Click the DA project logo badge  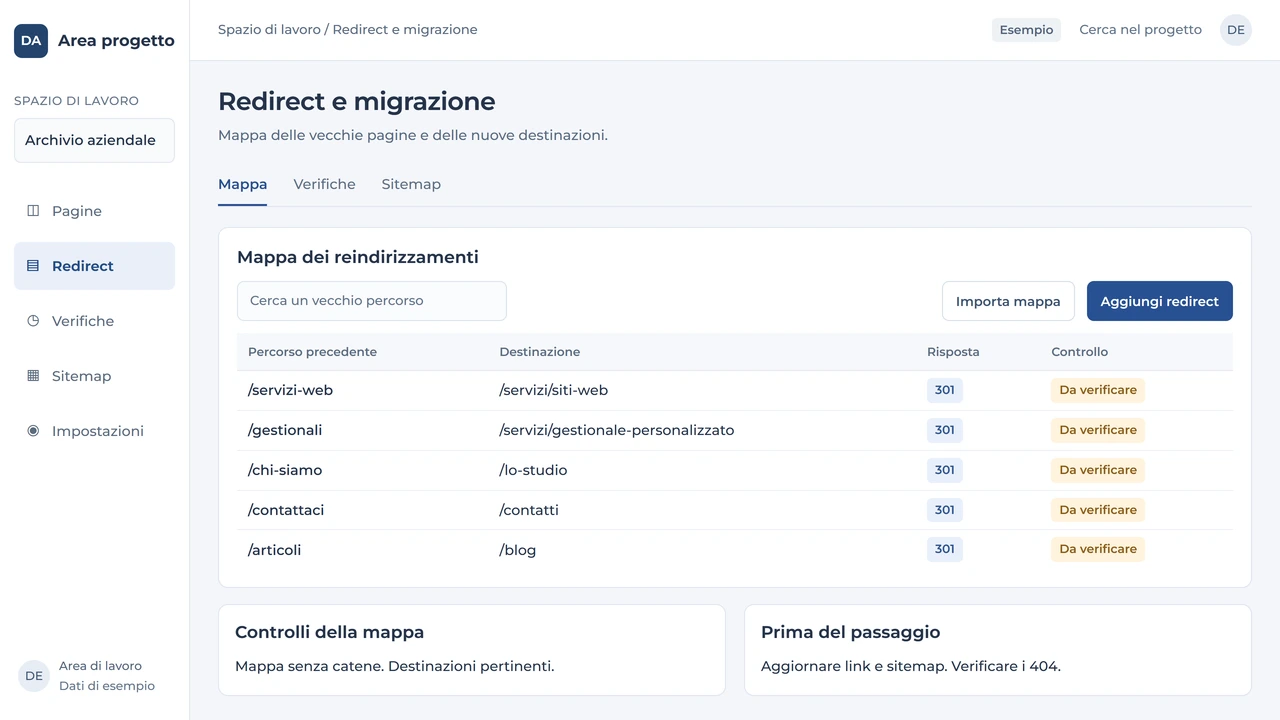31,41
